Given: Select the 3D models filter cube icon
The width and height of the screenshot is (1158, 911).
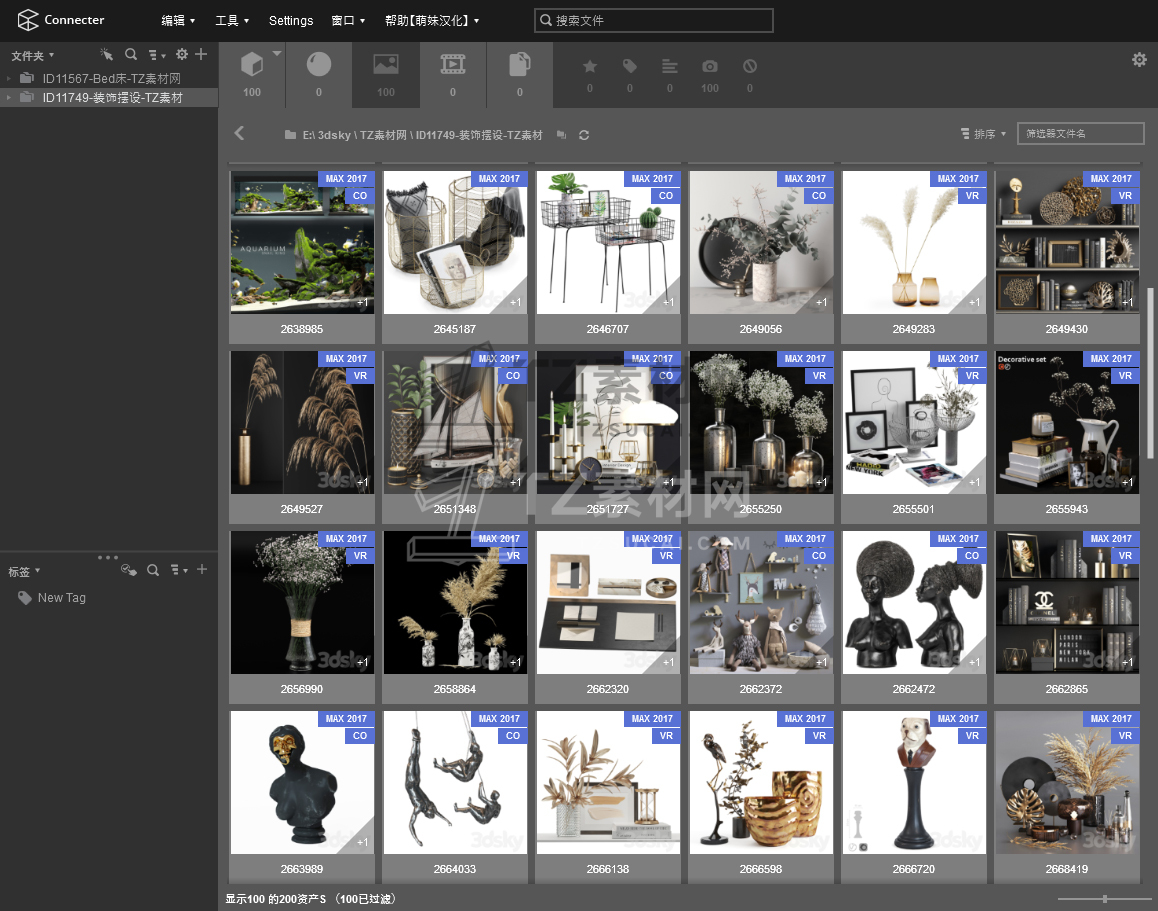Looking at the screenshot, I should tap(252, 66).
